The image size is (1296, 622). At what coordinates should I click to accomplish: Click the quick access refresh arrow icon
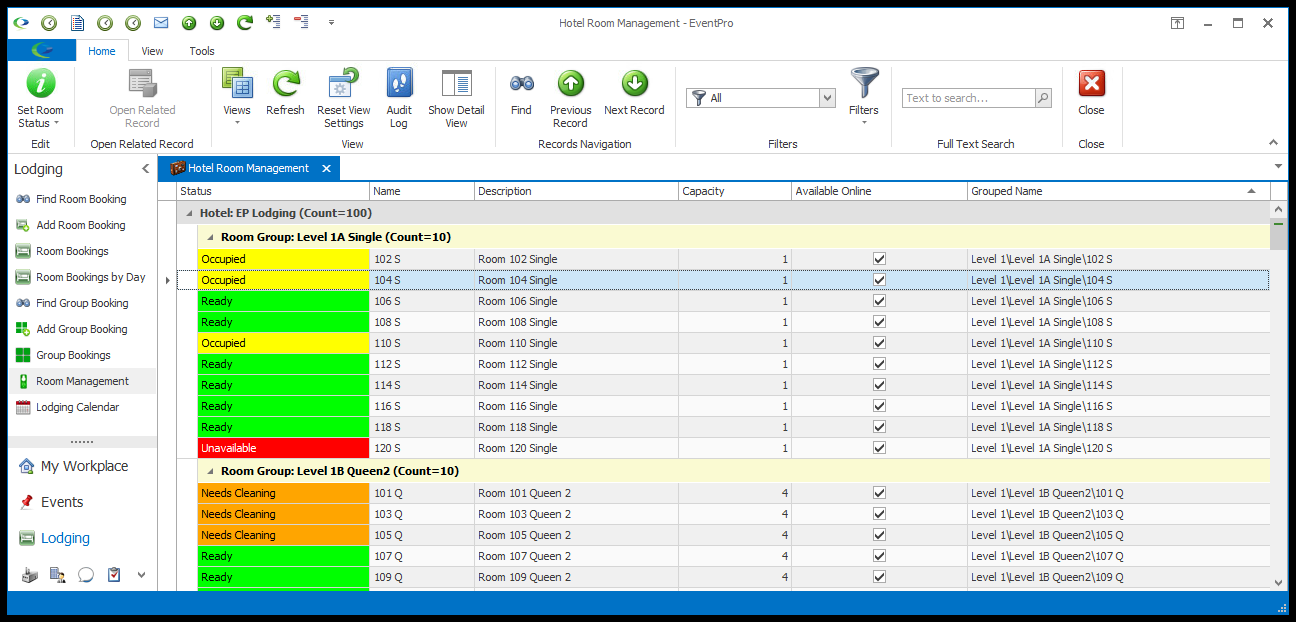coord(245,22)
